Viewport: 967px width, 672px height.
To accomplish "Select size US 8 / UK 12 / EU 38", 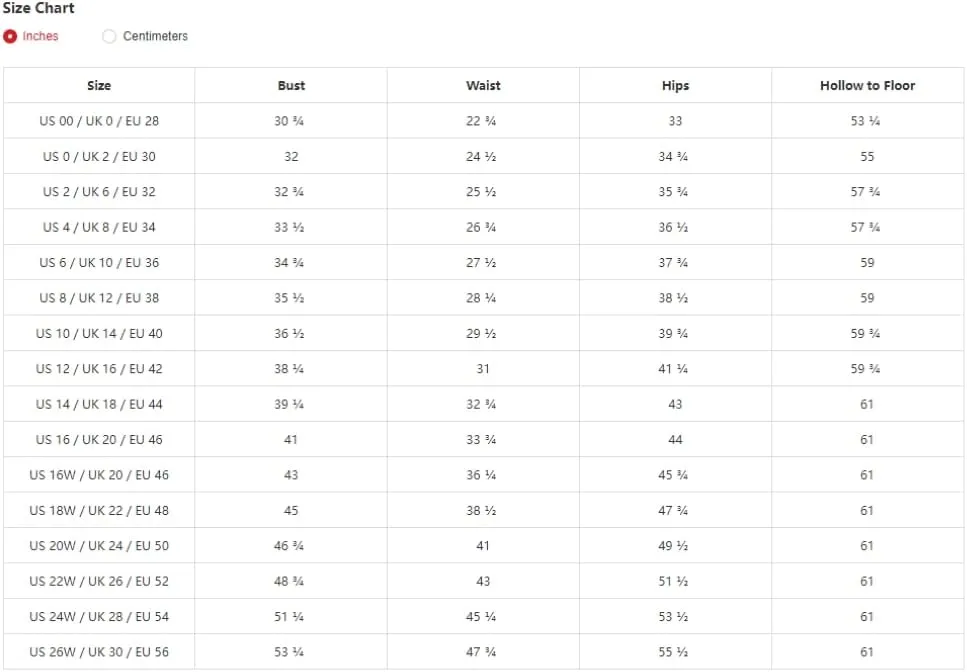I will click(x=99, y=298).
